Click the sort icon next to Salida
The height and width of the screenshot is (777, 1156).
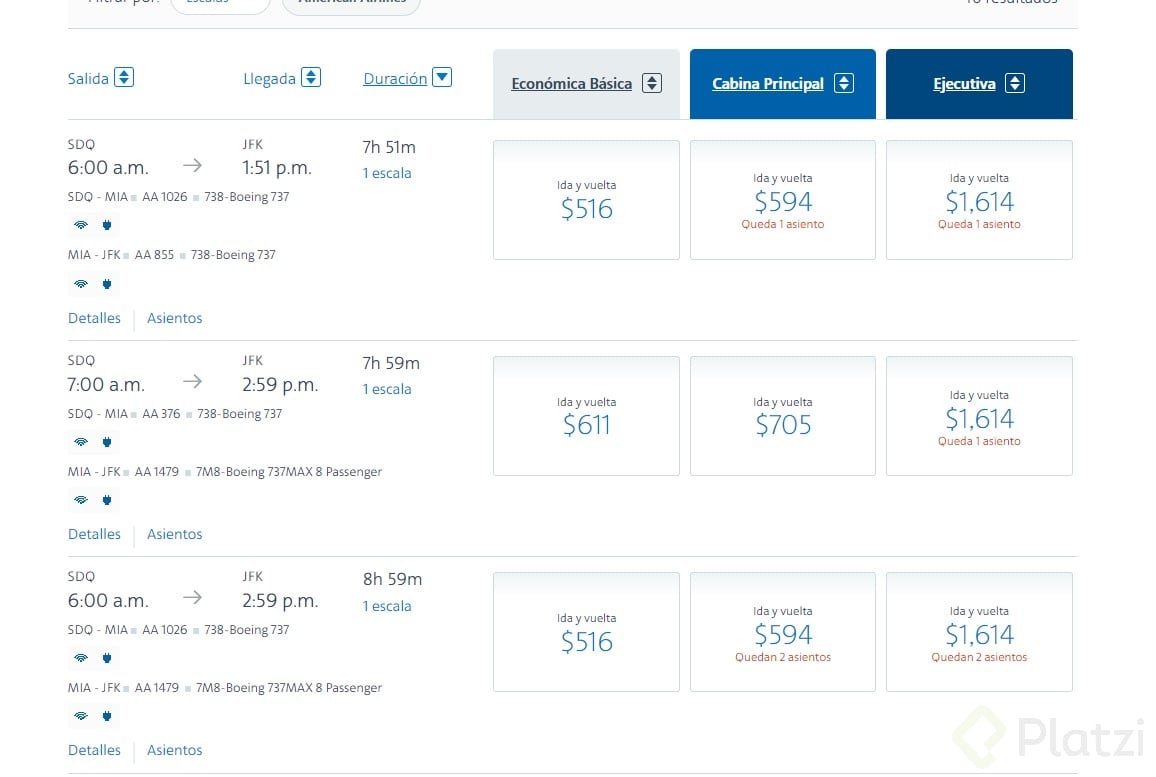124,77
